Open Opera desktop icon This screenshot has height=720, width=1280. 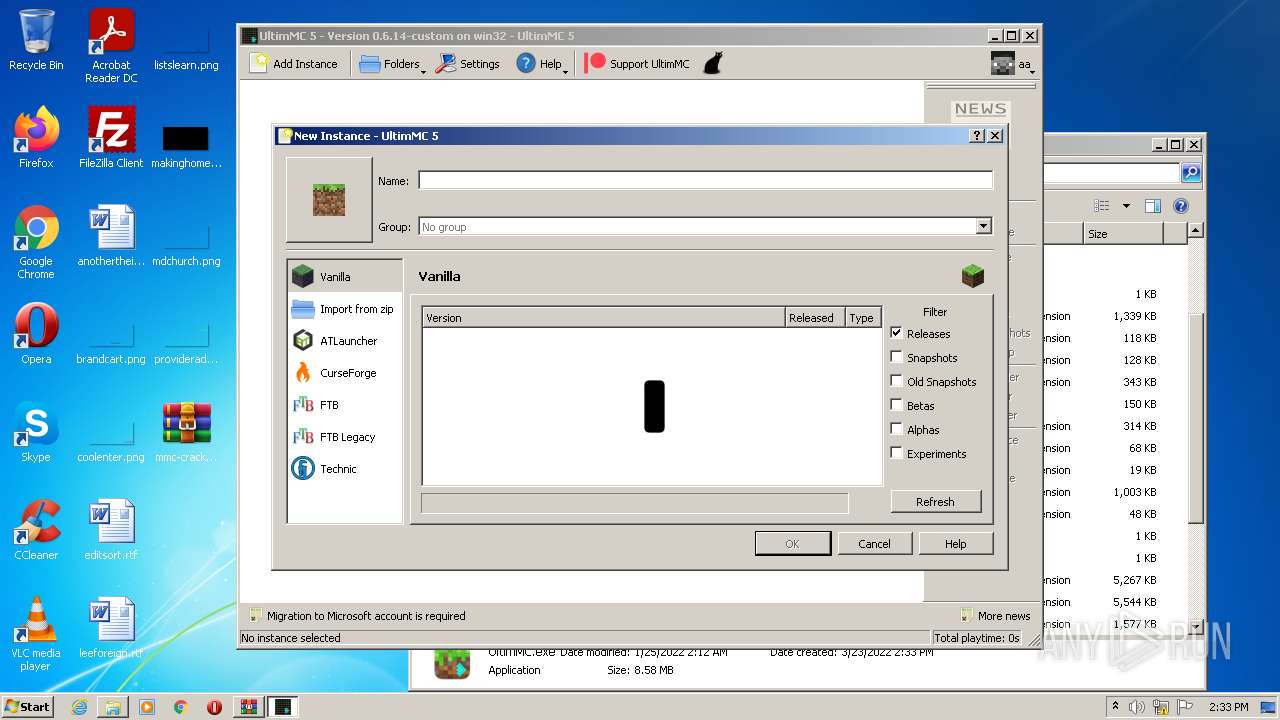point(36,334)
